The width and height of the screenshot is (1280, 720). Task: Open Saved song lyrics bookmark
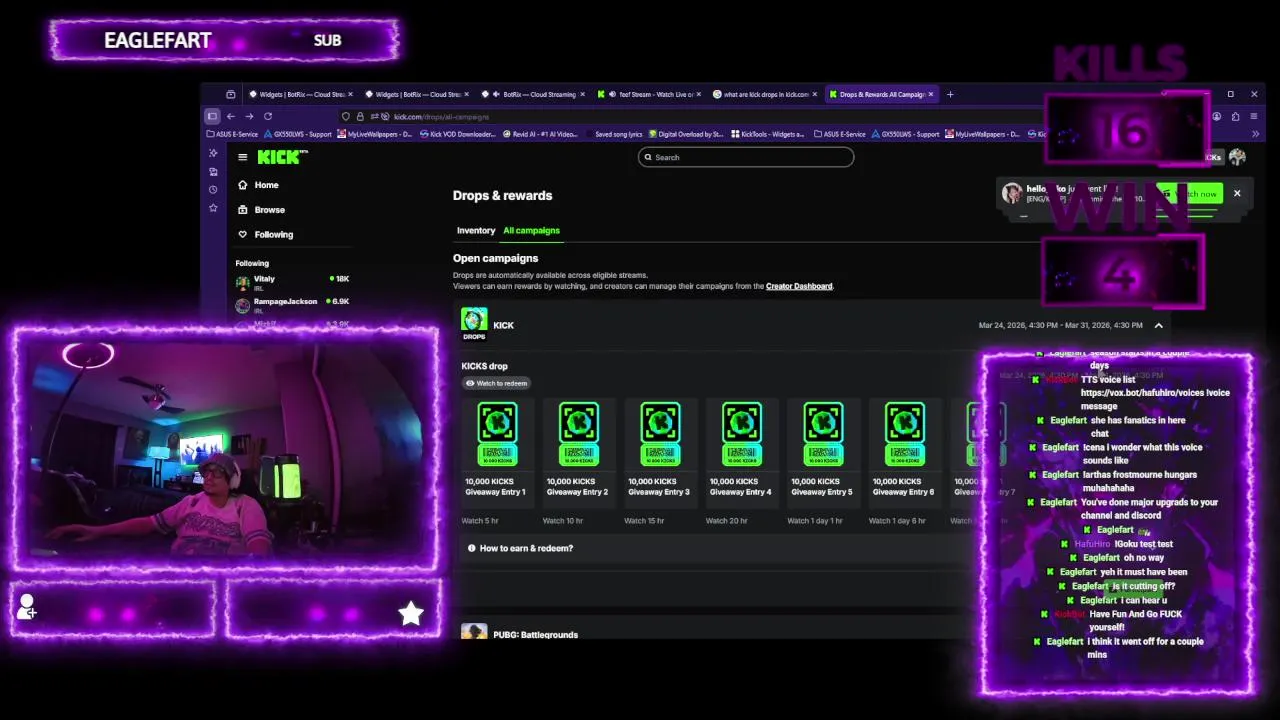618,134
